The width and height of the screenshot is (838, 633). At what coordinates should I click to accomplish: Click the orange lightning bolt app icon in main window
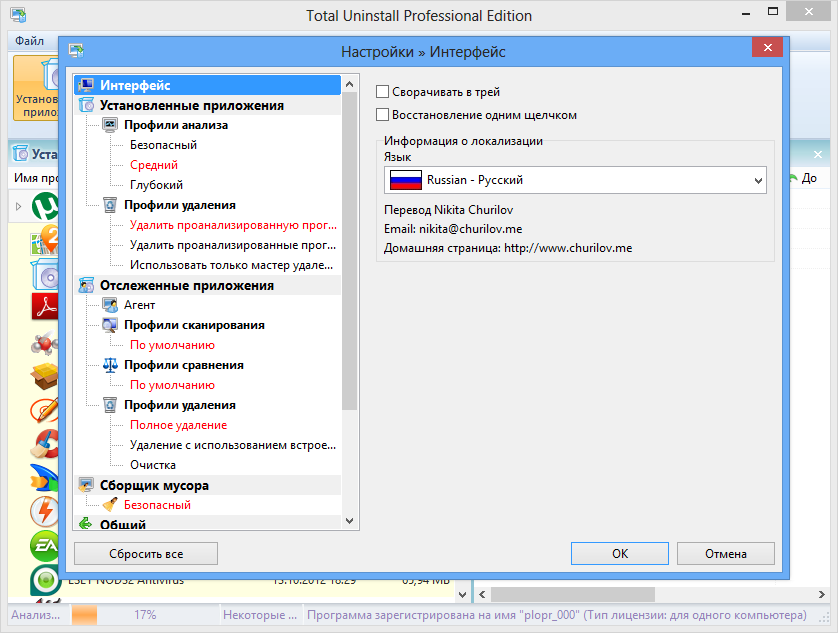[x=45, y=511]
